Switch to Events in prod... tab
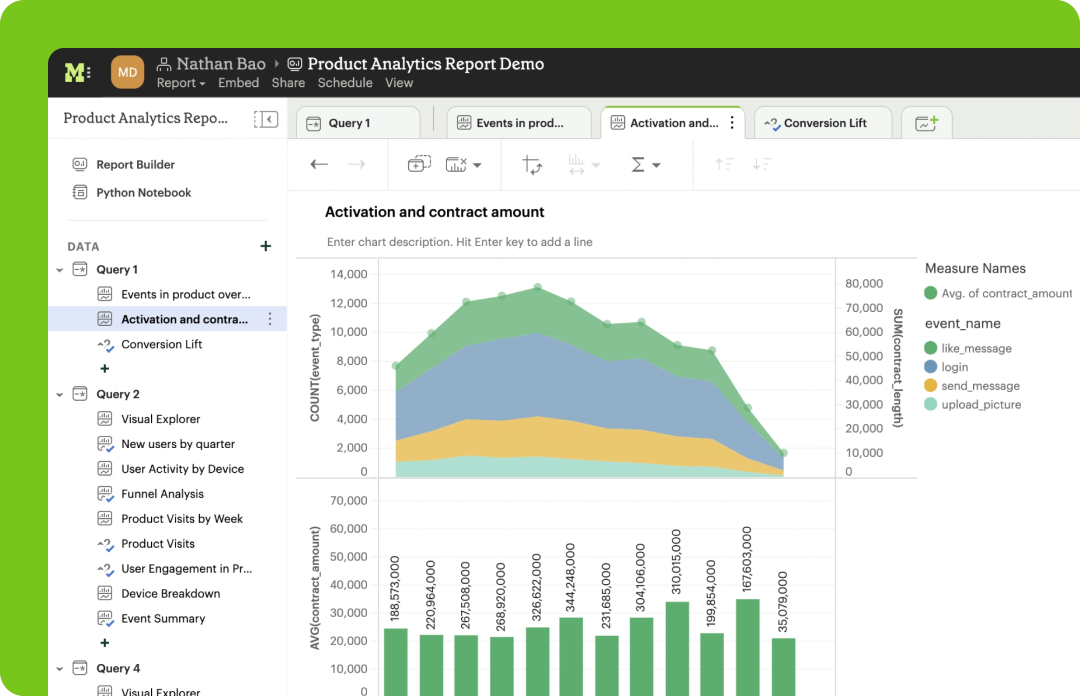Image resolution: width=1080 pixels, height=696 pixels. [519, 123]
